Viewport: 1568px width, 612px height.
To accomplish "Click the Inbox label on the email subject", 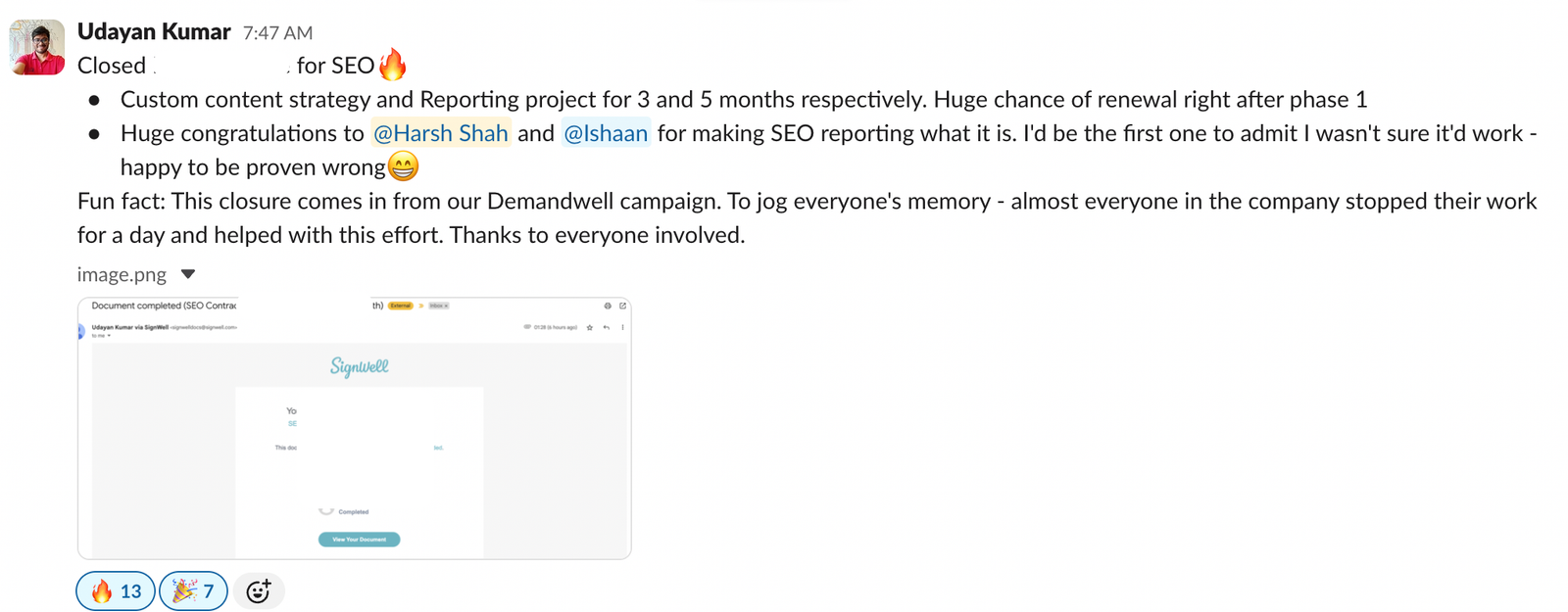I will pyautogui.click(x=437, y=306).
